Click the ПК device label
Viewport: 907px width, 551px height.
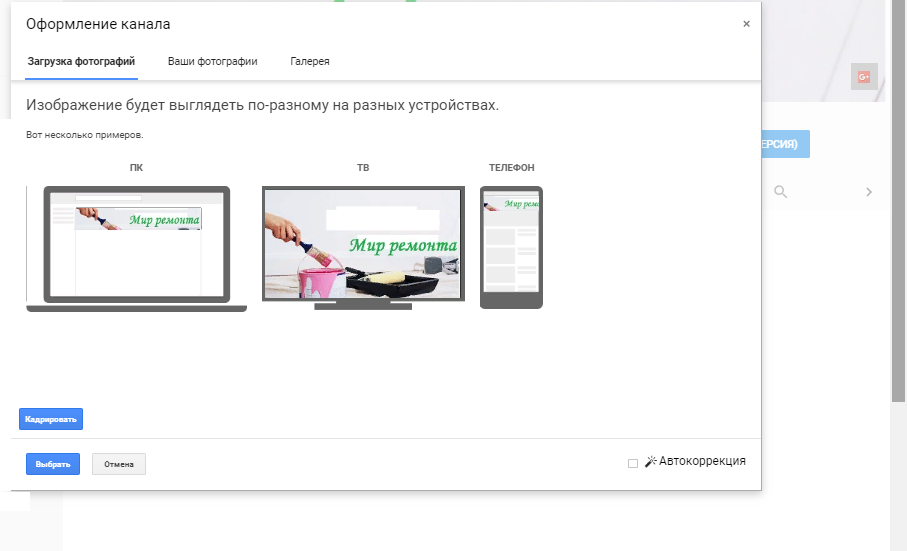click(136, 168)
